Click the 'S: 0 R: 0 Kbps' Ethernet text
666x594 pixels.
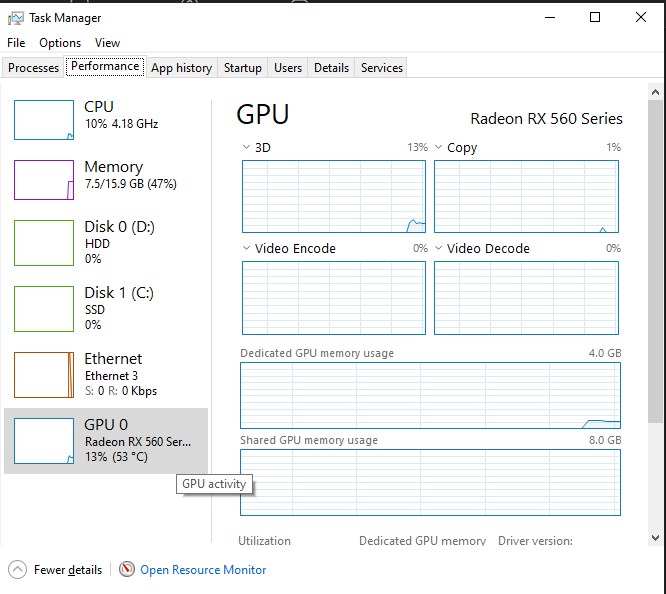pos(121,390)
